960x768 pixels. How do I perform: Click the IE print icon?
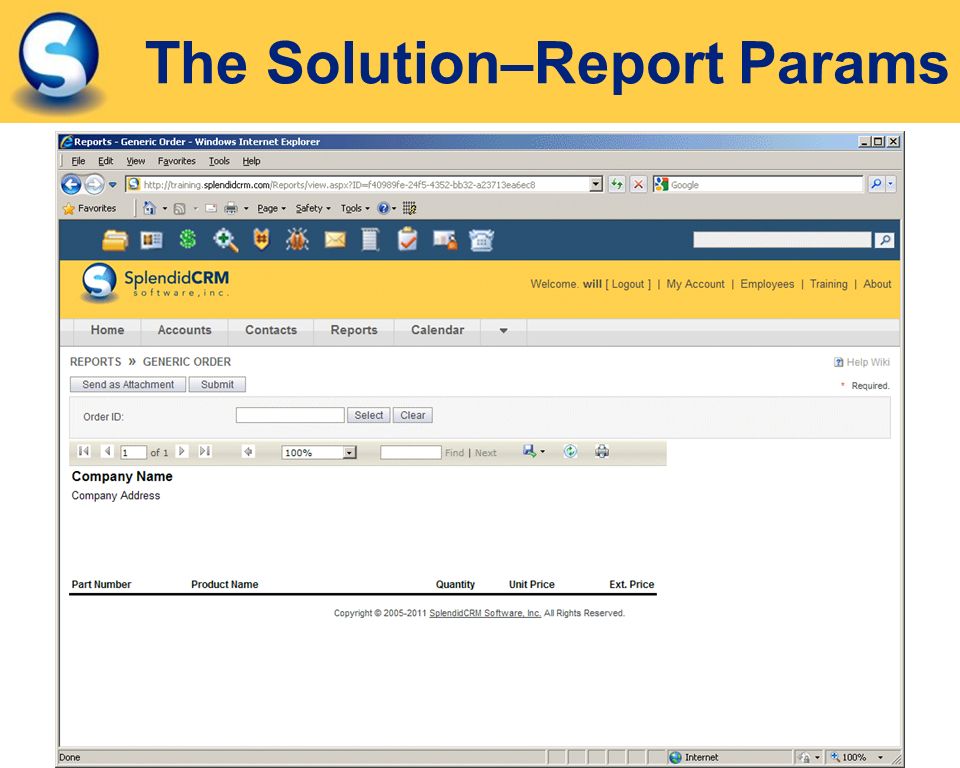[231, 208]
